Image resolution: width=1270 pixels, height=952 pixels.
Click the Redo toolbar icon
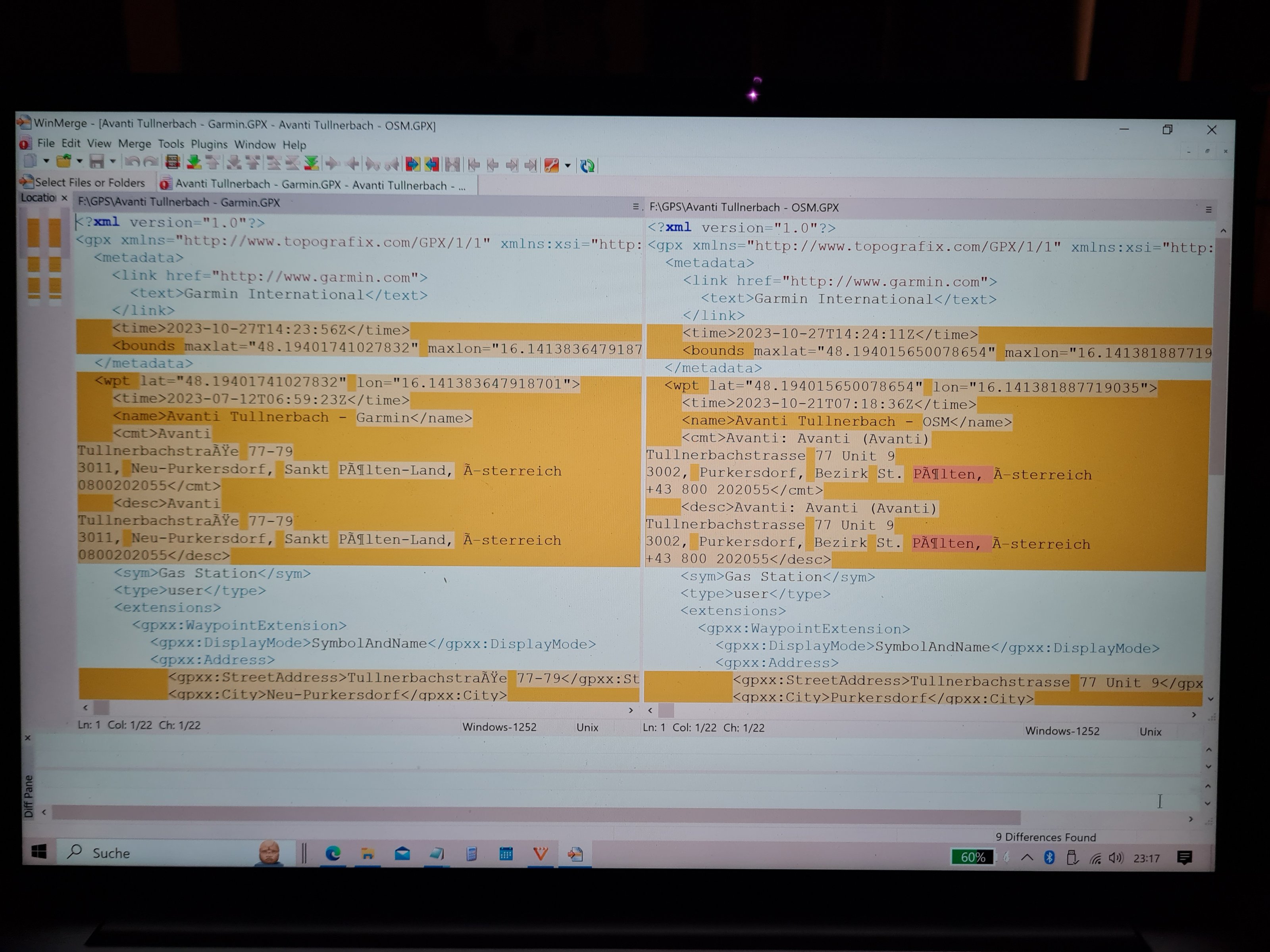[151, 162]
